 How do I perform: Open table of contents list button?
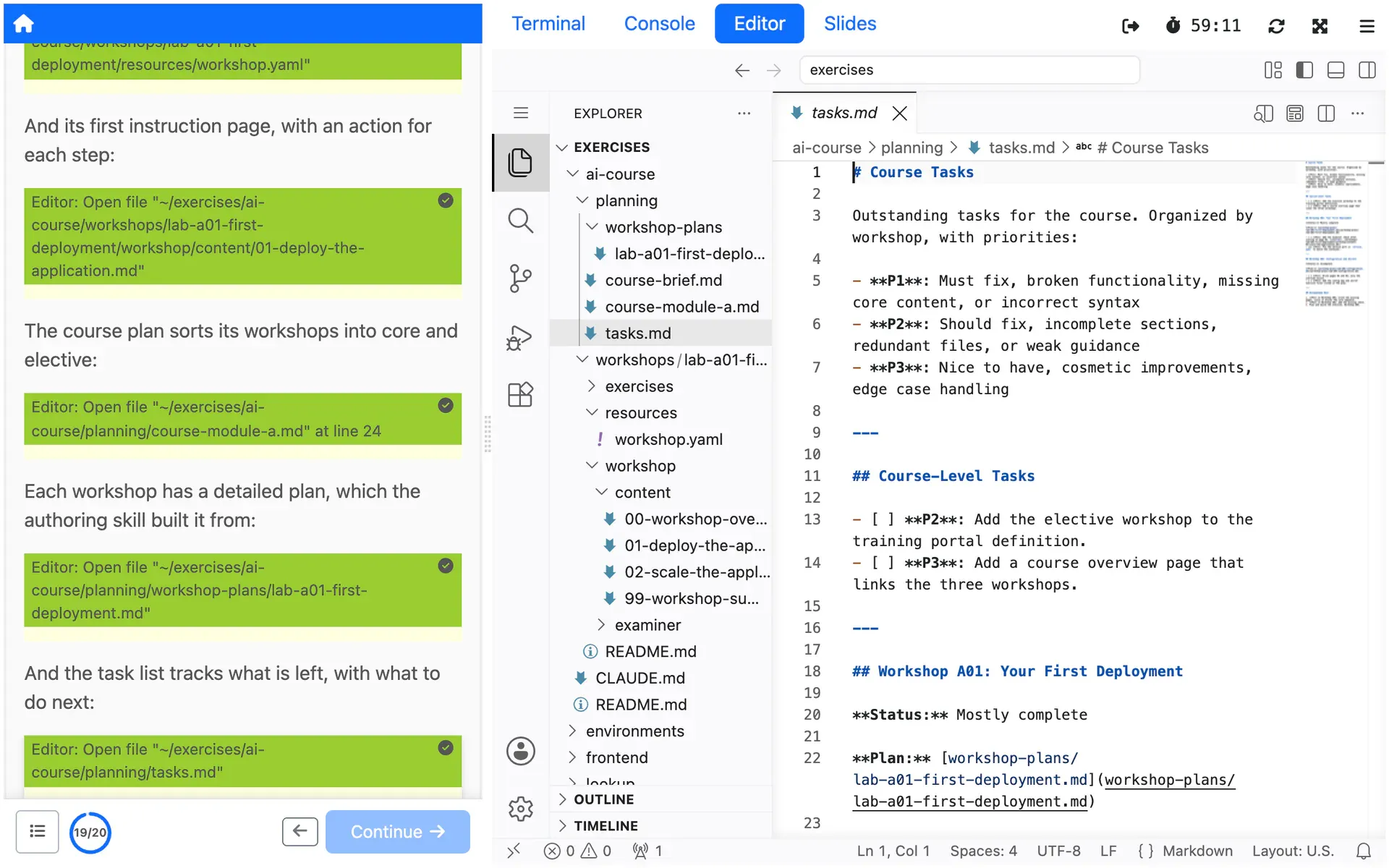[x=37, y=832]
